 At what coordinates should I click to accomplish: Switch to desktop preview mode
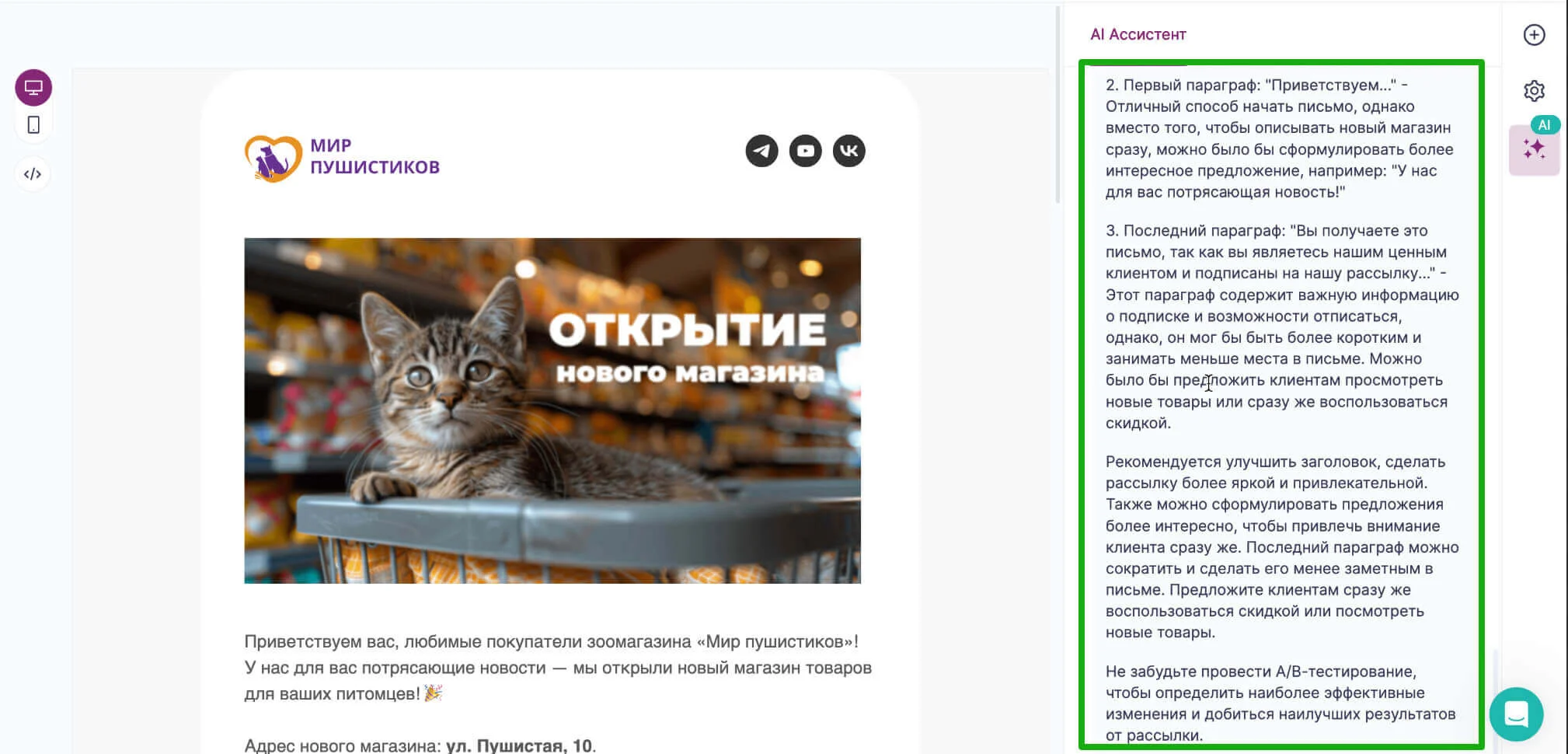tap(33, 87)
